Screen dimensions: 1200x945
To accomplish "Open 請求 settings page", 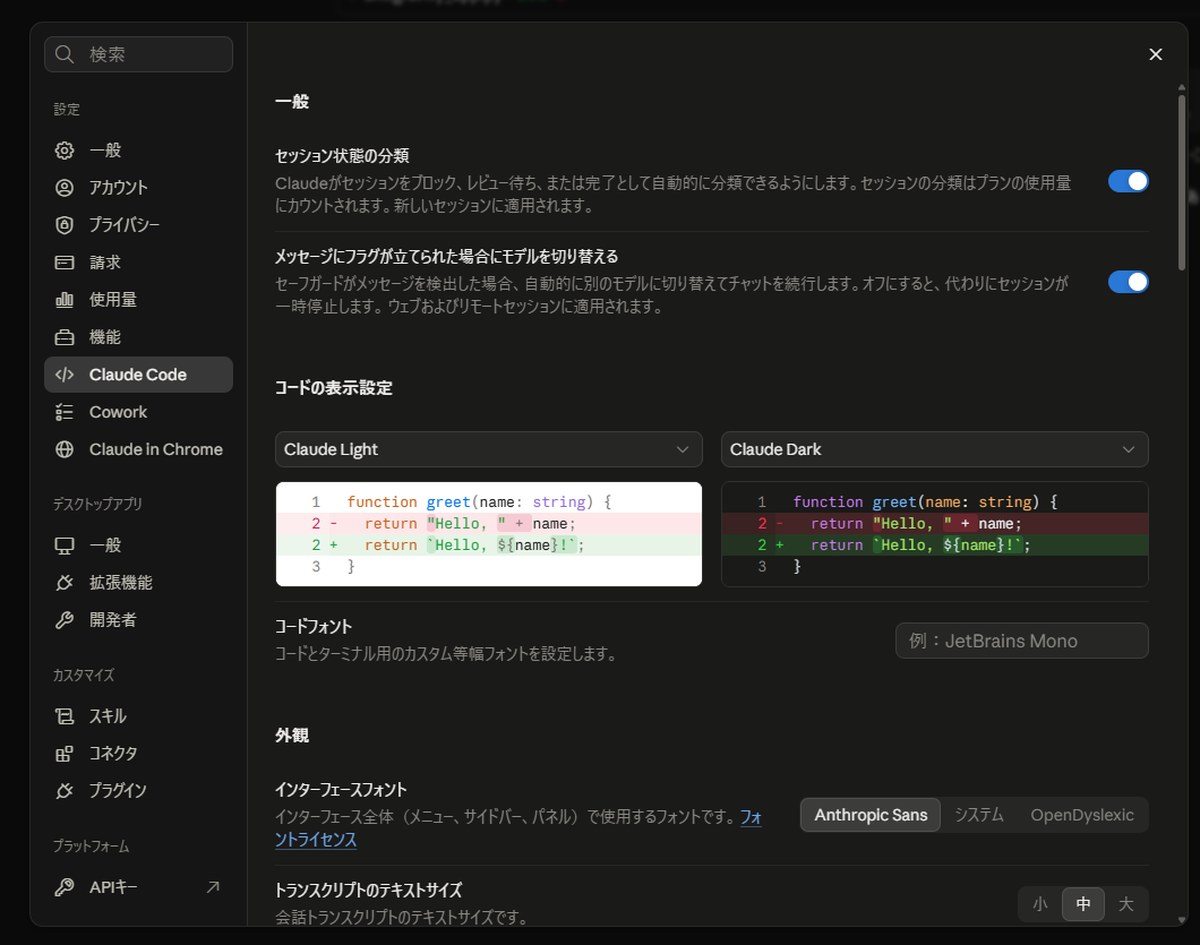I will tap(139, 262).
